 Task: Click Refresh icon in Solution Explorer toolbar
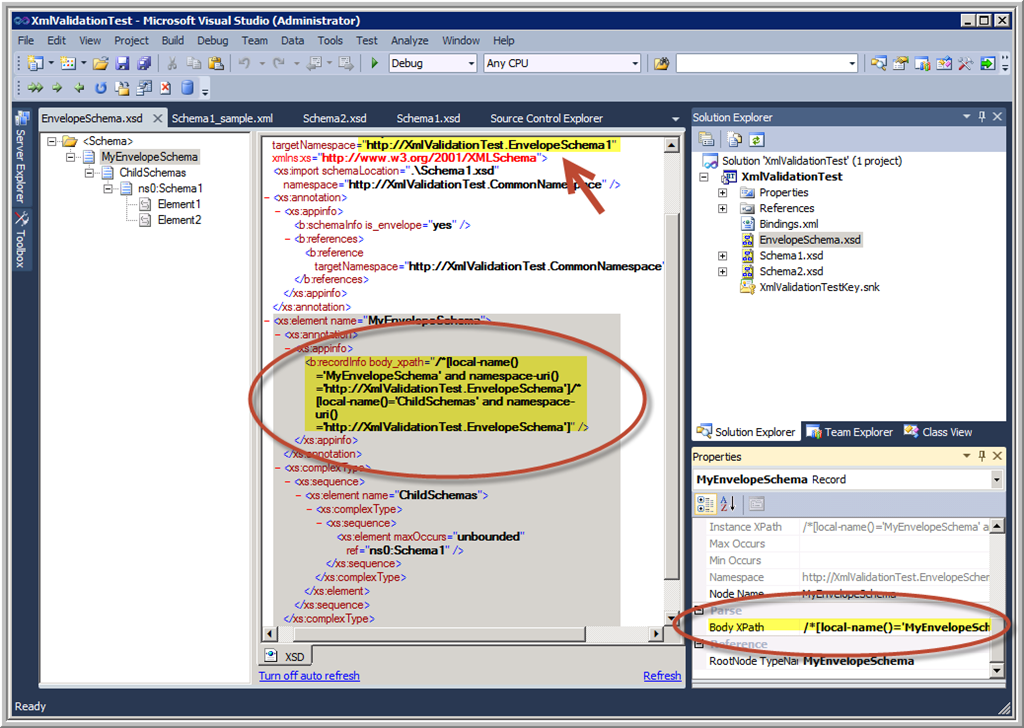(757, 140)
